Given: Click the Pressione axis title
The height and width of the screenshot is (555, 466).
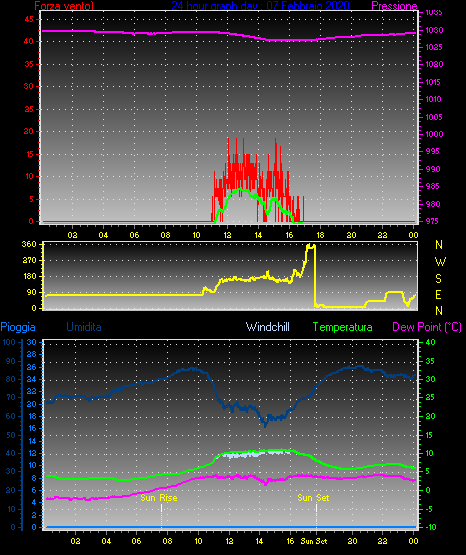Looking at the screenshot, I should 394,6.
